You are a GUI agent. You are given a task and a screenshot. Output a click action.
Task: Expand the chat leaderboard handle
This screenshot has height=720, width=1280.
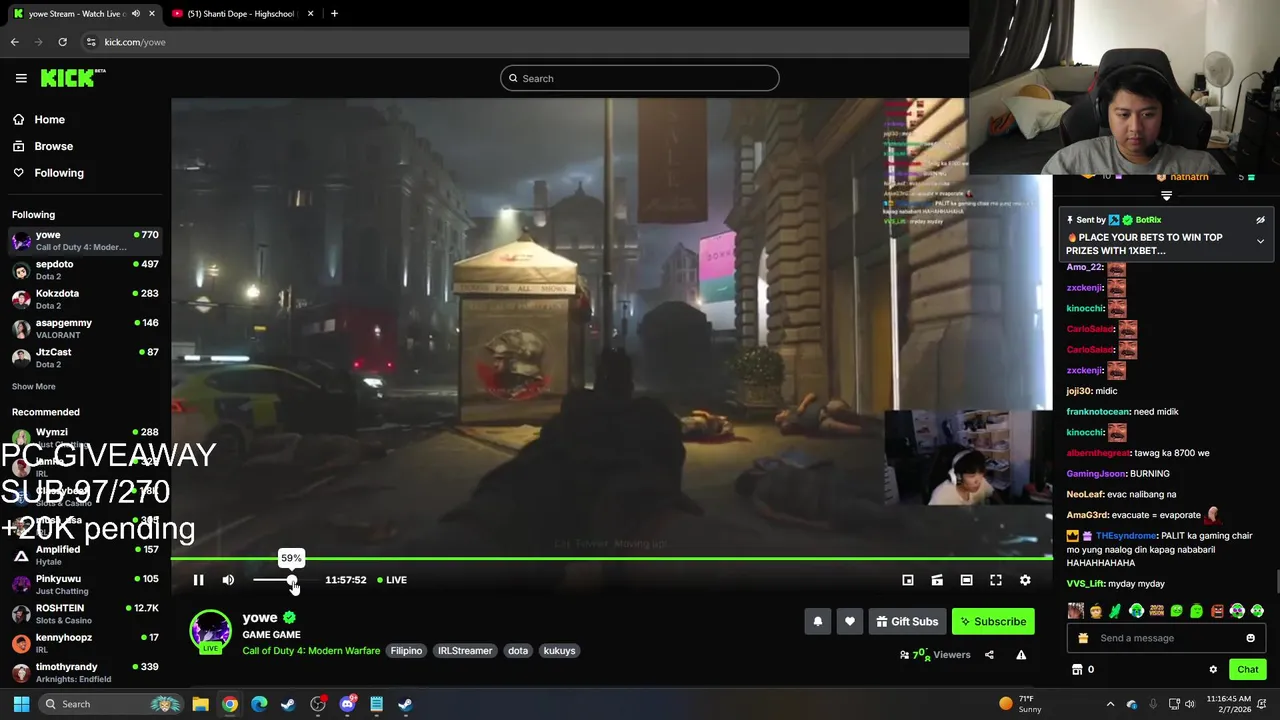coord(1166,196)
